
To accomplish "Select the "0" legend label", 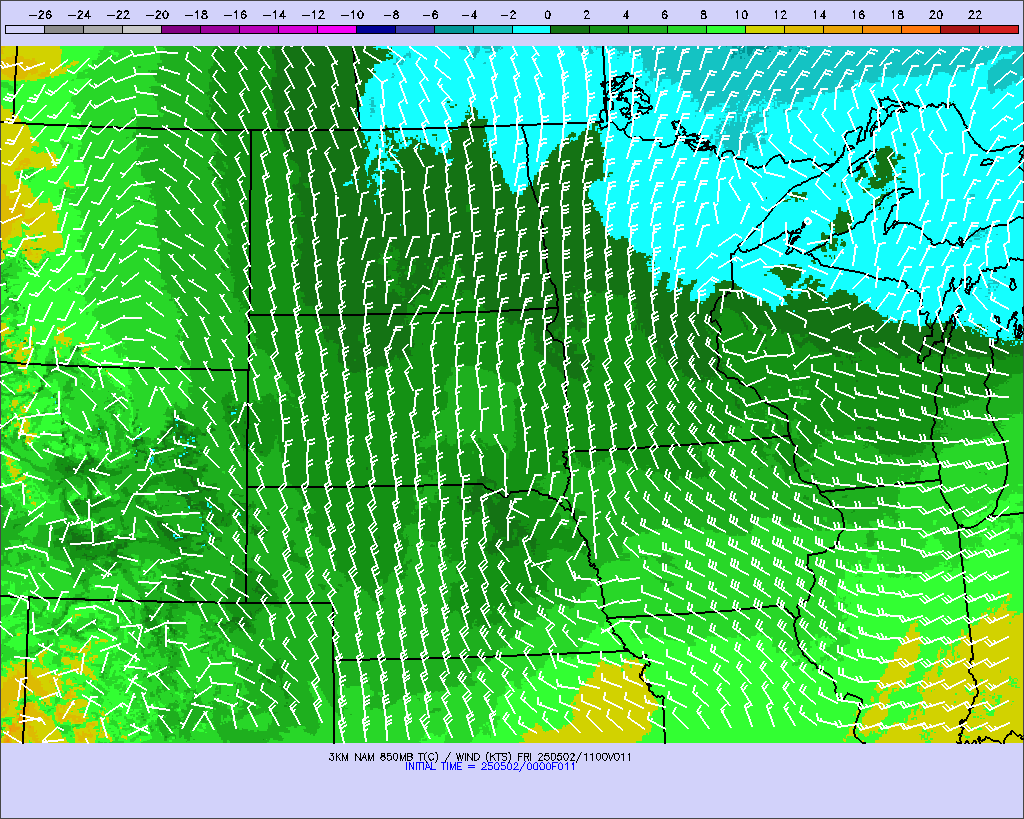I will tap(547, 14).
